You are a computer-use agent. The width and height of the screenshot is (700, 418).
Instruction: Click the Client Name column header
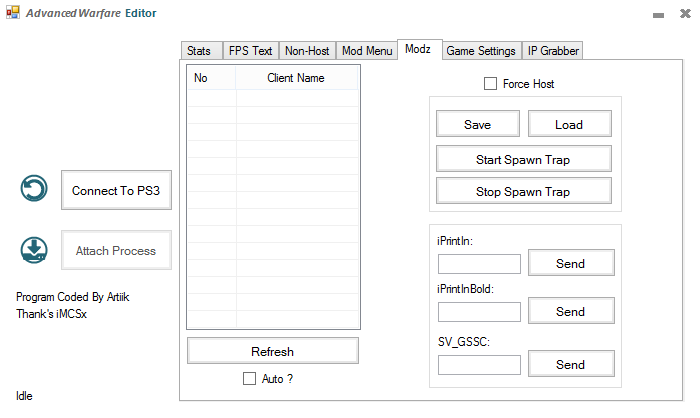click(x=296, y=78)
